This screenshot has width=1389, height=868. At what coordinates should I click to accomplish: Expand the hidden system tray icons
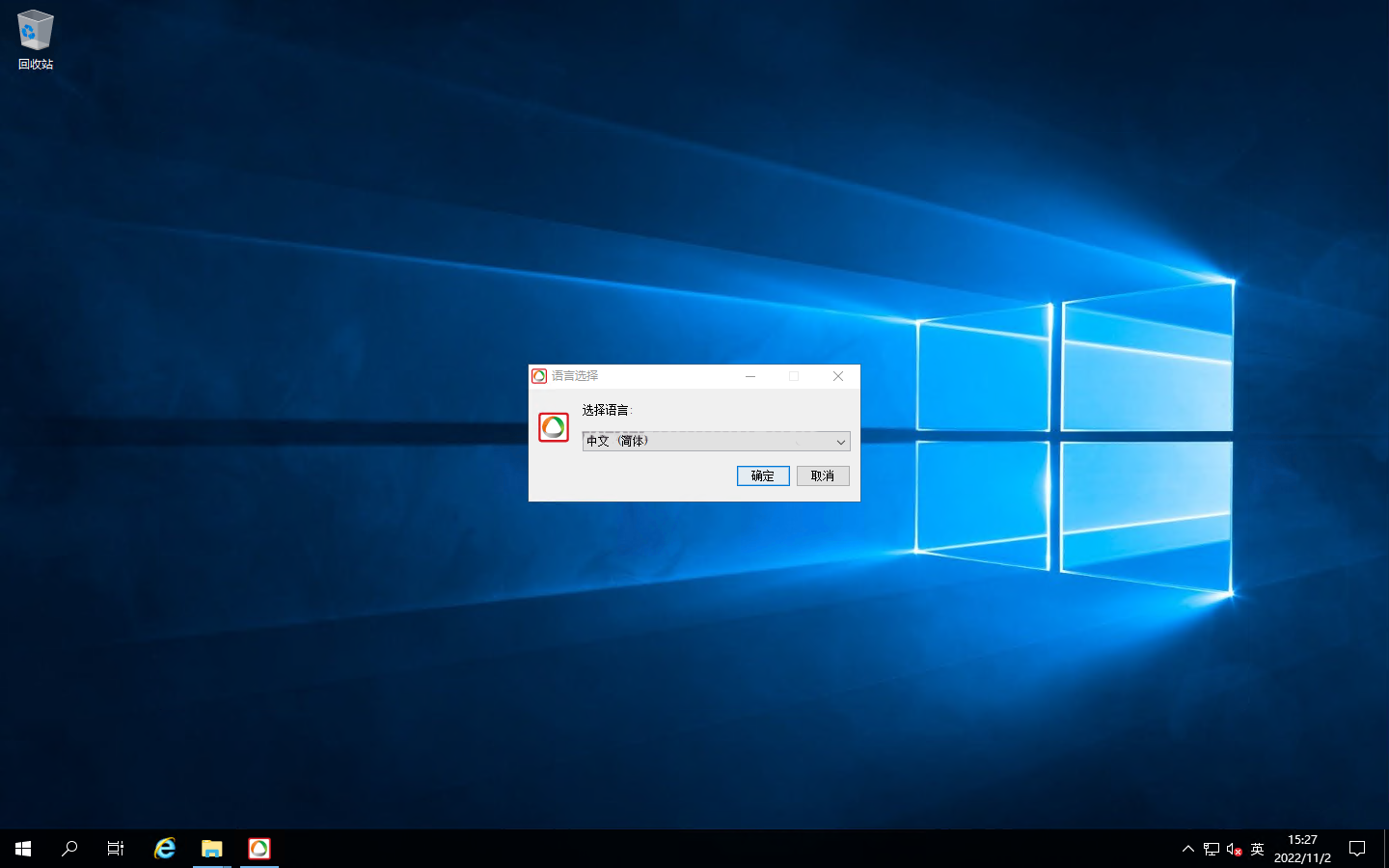click(1188, 849)
